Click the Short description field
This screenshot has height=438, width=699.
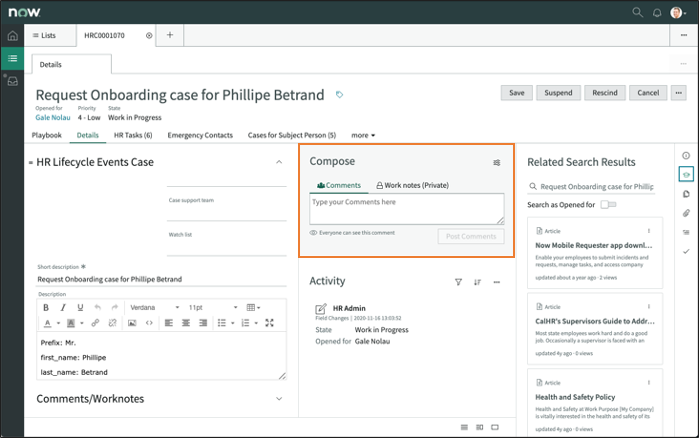click(x=161, y=279)
